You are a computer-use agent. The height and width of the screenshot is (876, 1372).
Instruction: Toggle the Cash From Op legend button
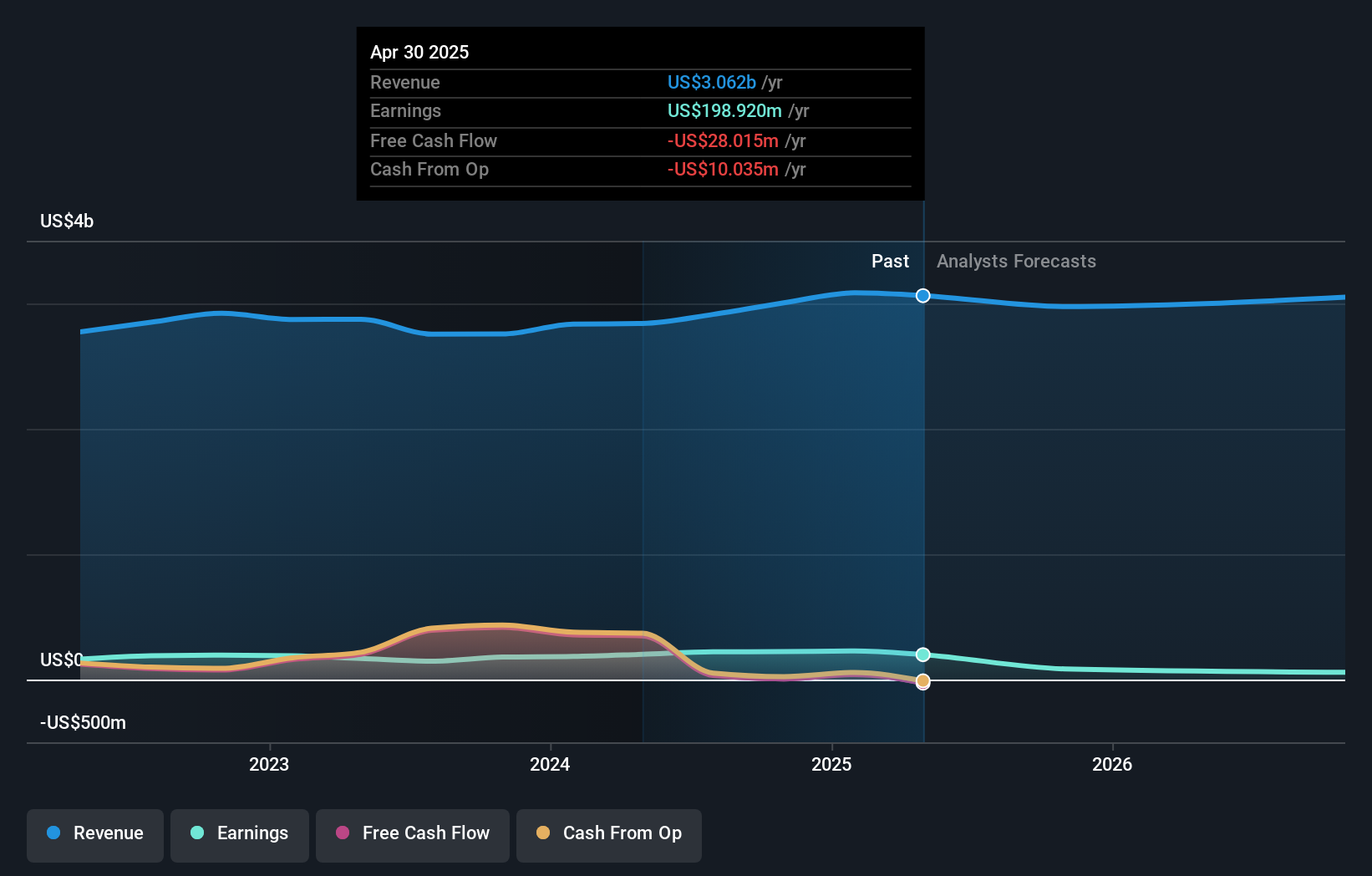[609, 835]
